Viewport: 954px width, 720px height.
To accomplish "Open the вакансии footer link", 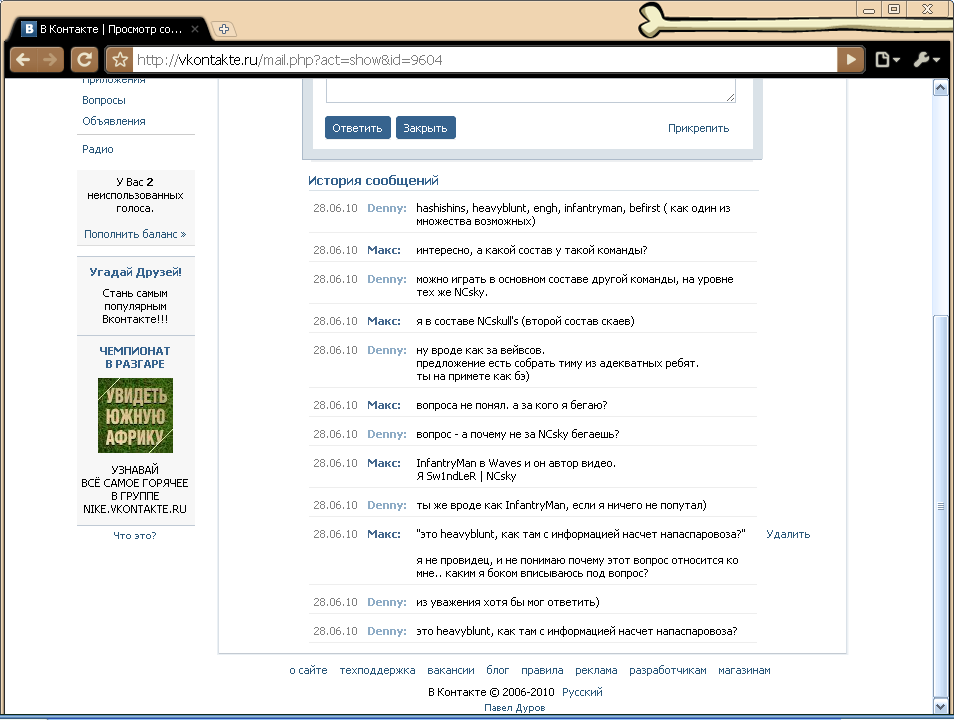I will point(451,670).
